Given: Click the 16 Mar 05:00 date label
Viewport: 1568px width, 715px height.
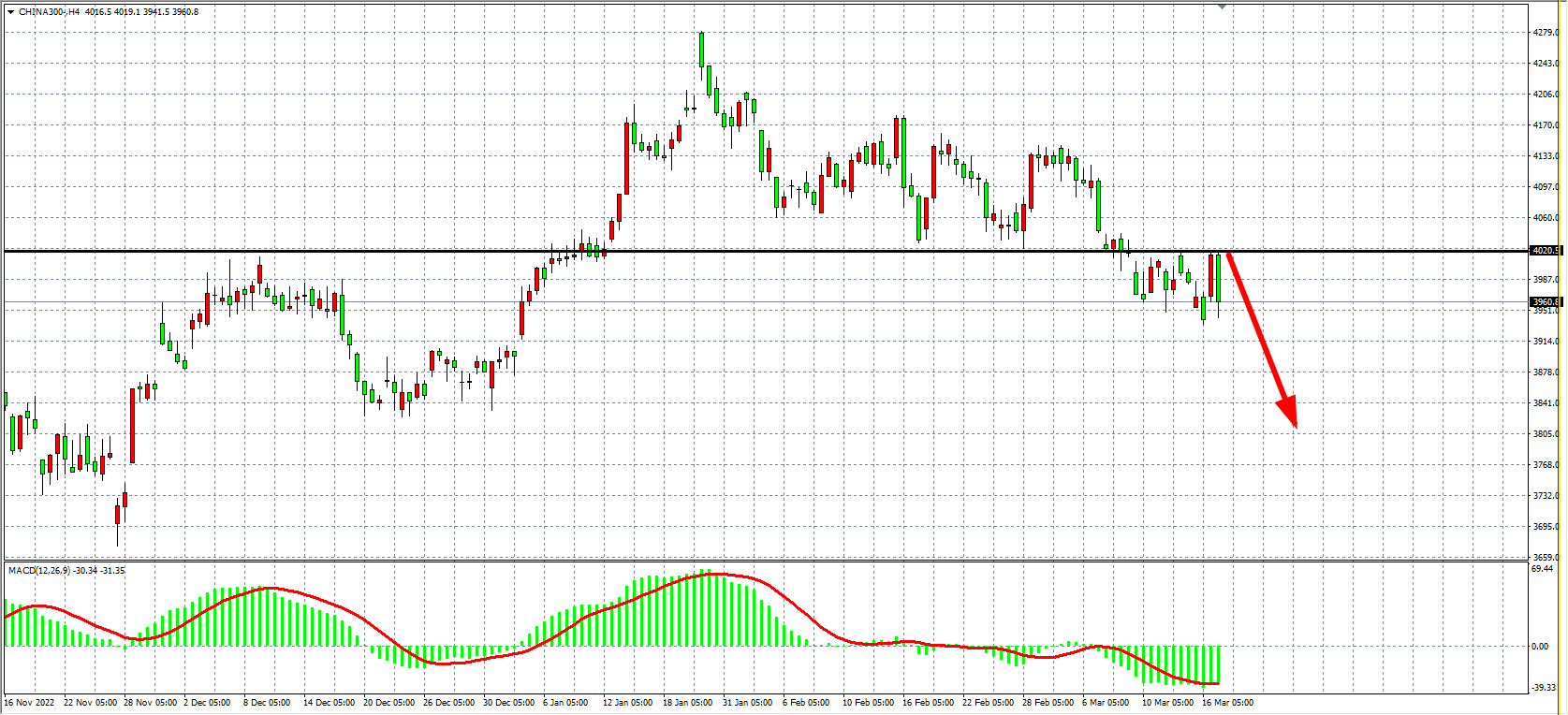Looking at the screenshot, I should point(1227,703).
